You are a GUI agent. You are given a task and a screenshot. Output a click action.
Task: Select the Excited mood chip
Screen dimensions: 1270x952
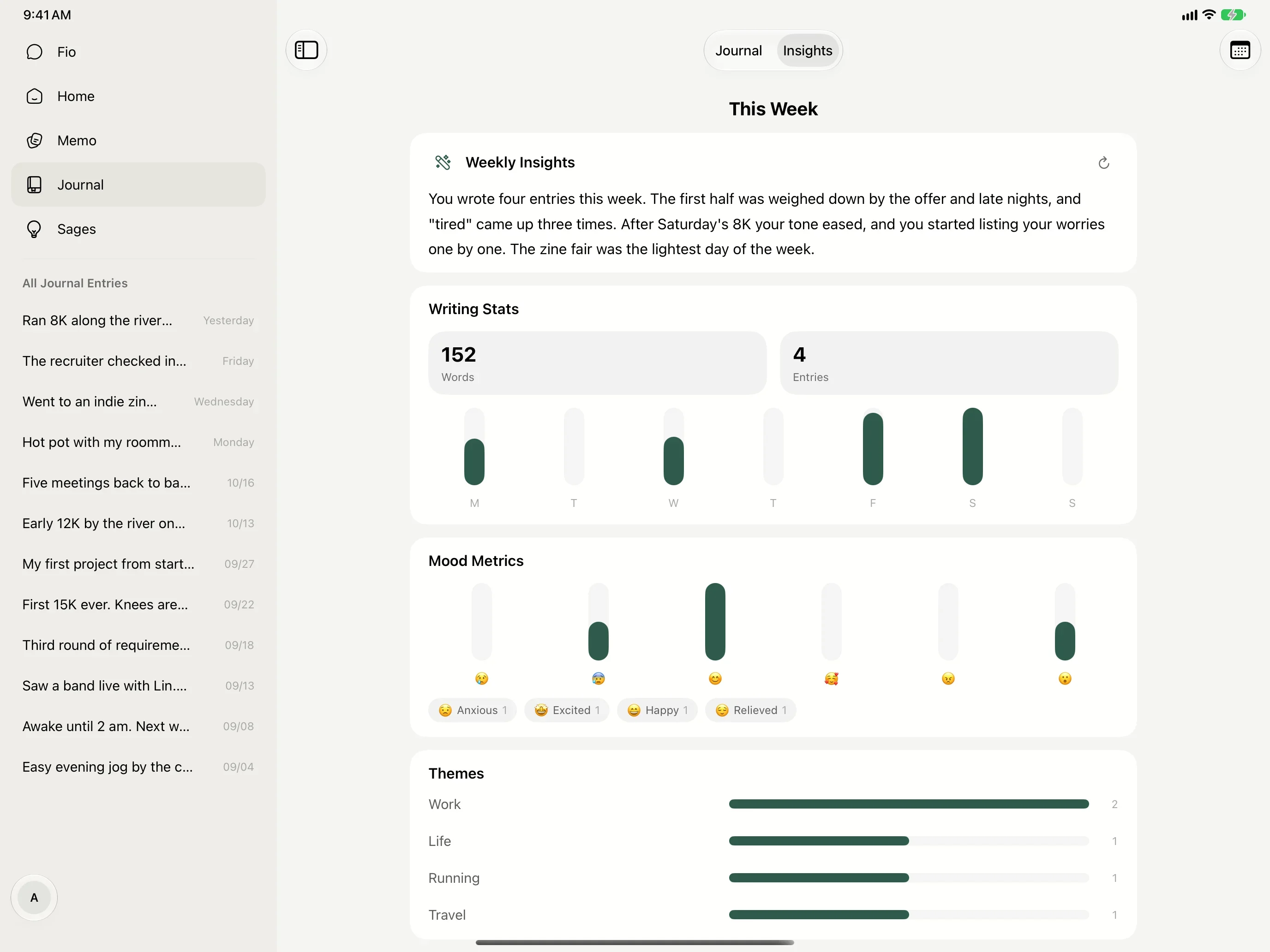coord(567,710)
